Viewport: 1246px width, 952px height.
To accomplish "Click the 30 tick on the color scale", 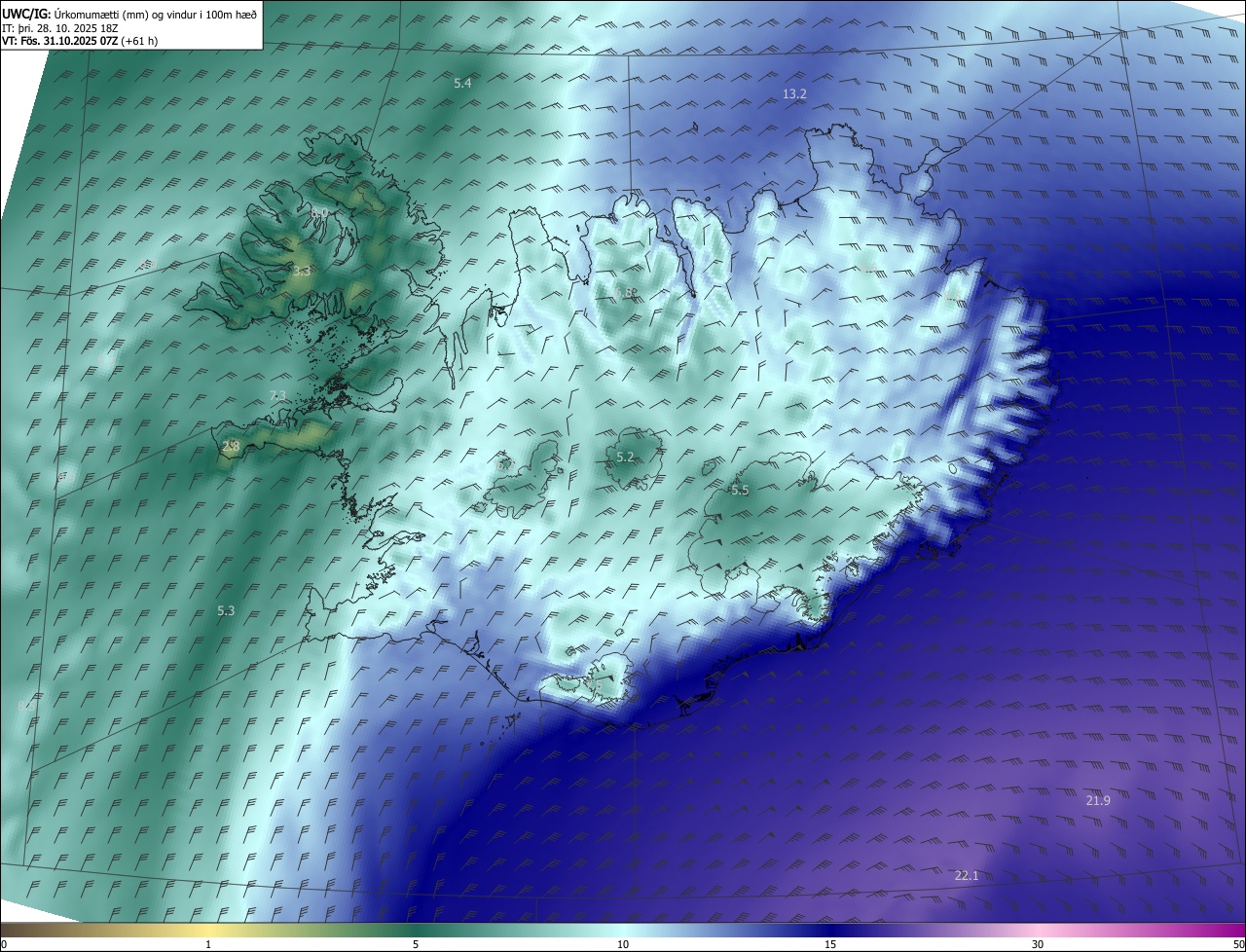I will coord(1038,944).
